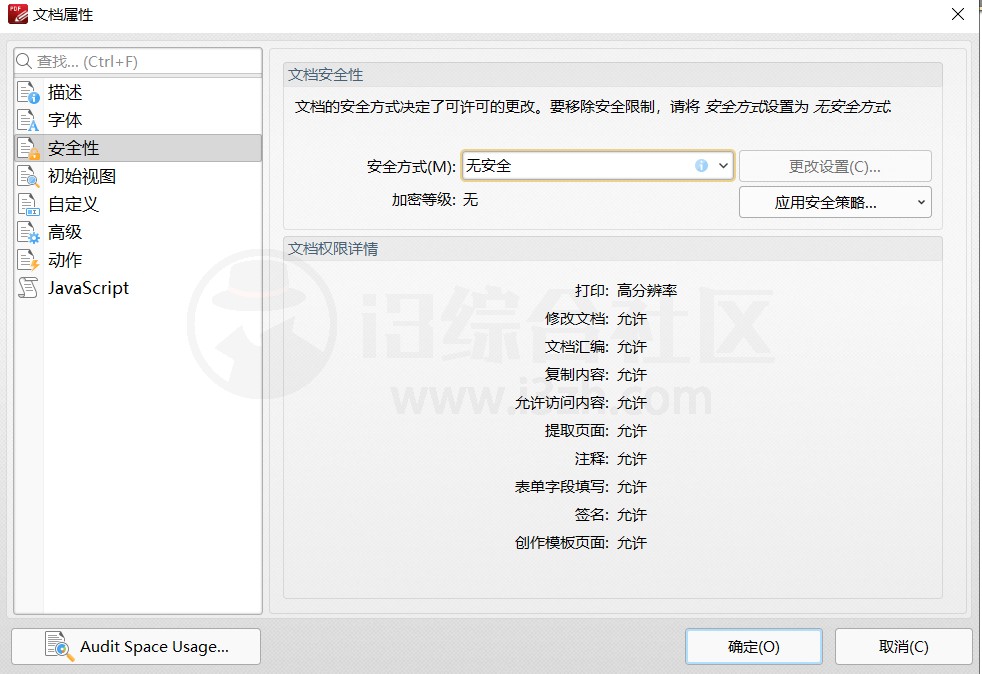
Task: Click the 无安全 security method combo box
Action: 597,166
